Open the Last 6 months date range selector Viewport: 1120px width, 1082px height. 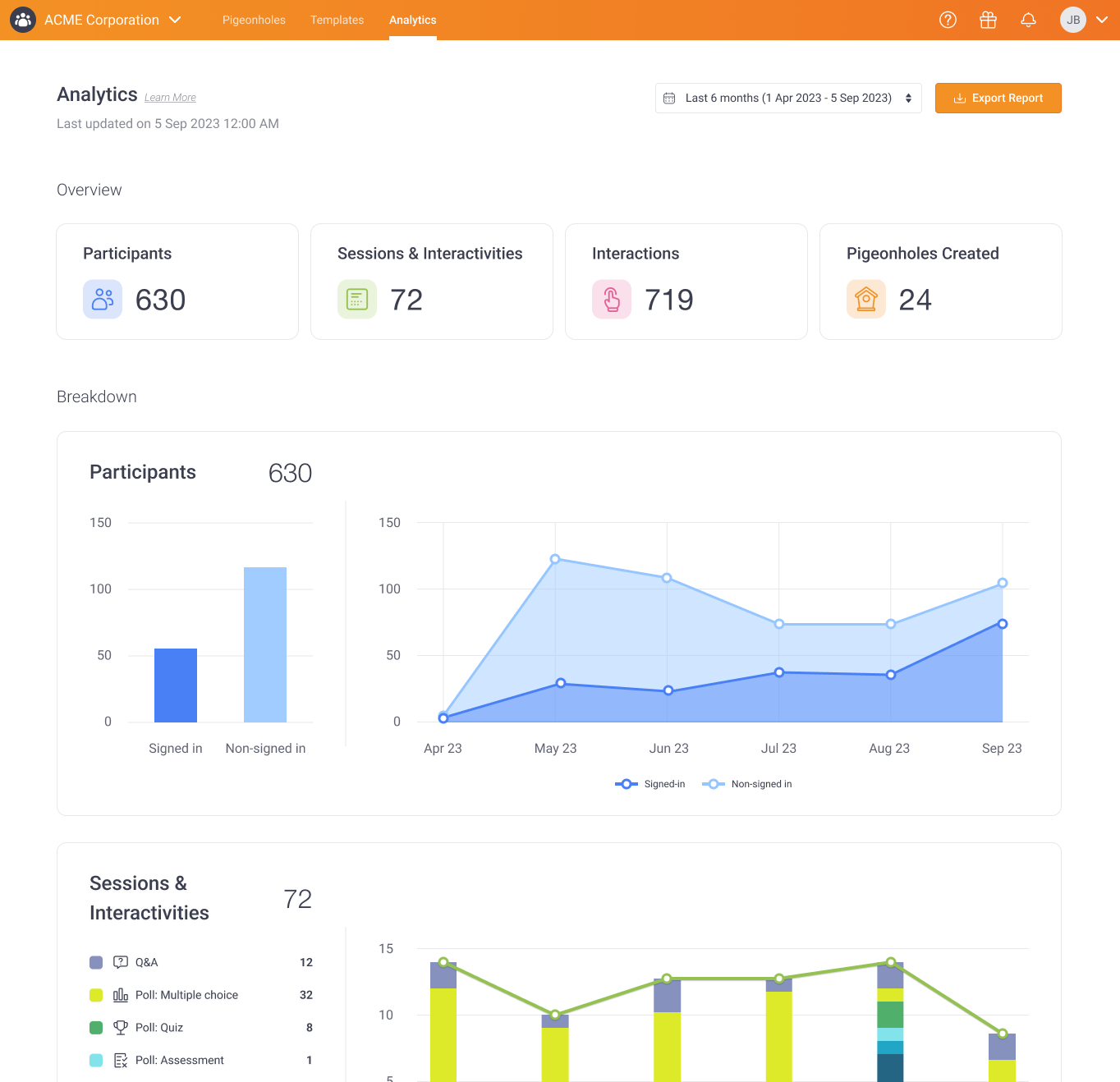pos(788,98)
